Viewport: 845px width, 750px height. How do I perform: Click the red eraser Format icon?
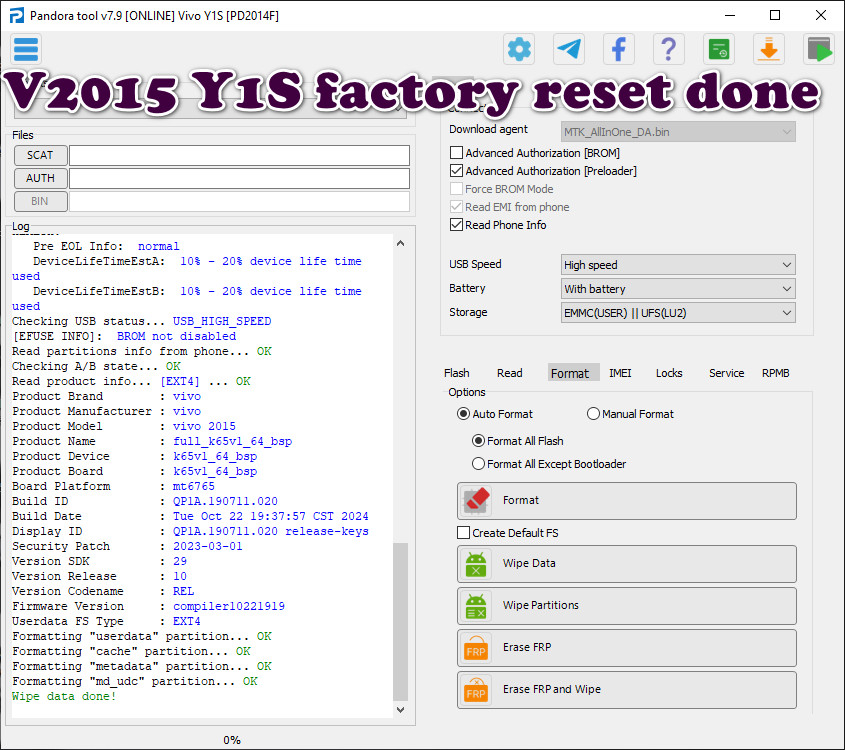point(476,501)
